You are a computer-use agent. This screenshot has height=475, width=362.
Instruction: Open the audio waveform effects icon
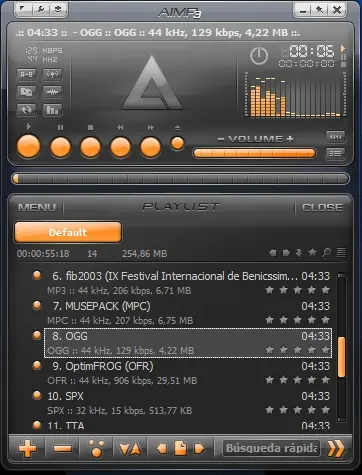(x=52, y=92)
